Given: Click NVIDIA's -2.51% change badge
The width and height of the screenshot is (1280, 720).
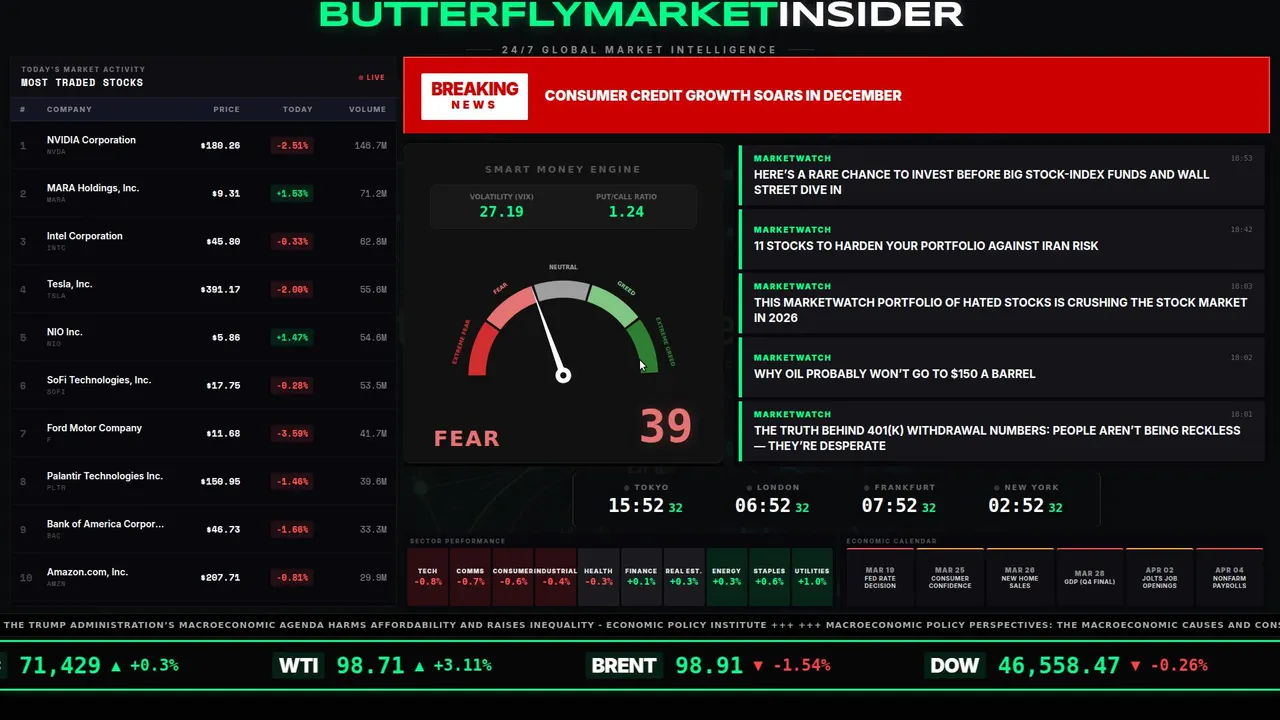Looking at the screenshot, I should (x=292, y=145).
